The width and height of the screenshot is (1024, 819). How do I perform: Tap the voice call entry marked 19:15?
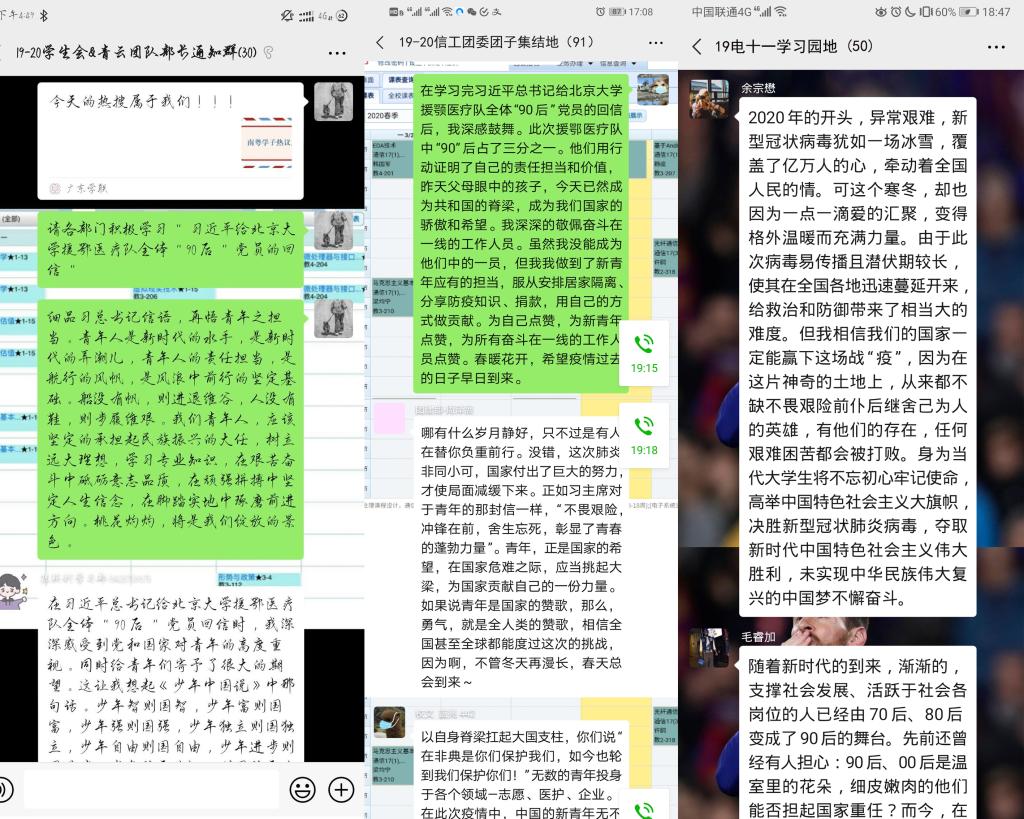[x=644, y=353]
